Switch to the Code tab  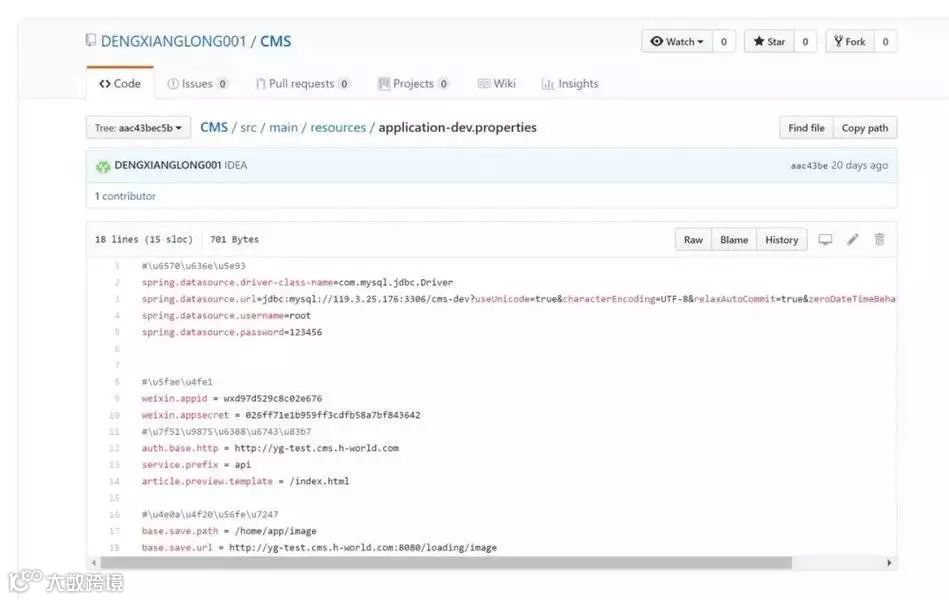[x=120, y=84]
